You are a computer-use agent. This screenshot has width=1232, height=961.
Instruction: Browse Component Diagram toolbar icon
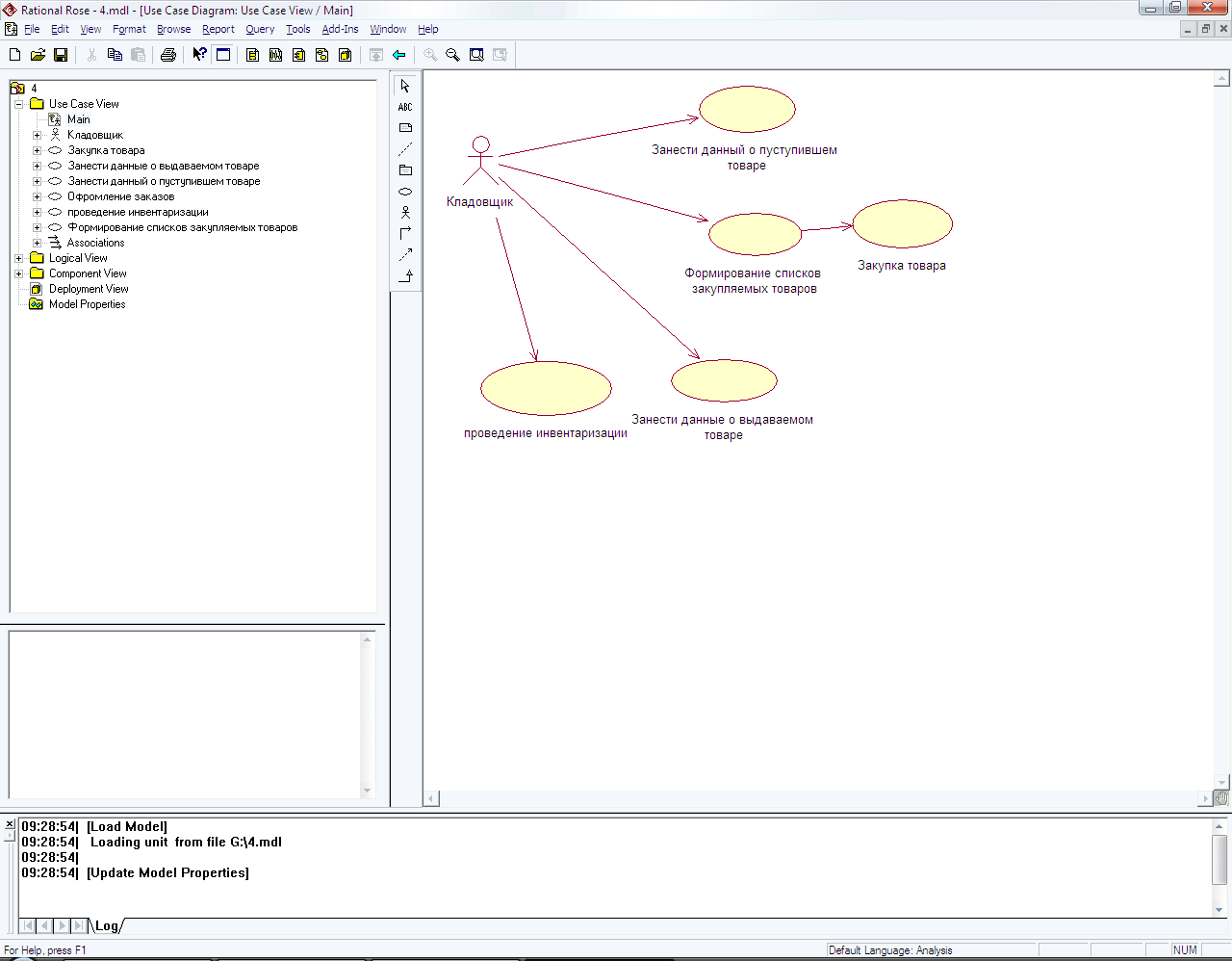[298, 55]
